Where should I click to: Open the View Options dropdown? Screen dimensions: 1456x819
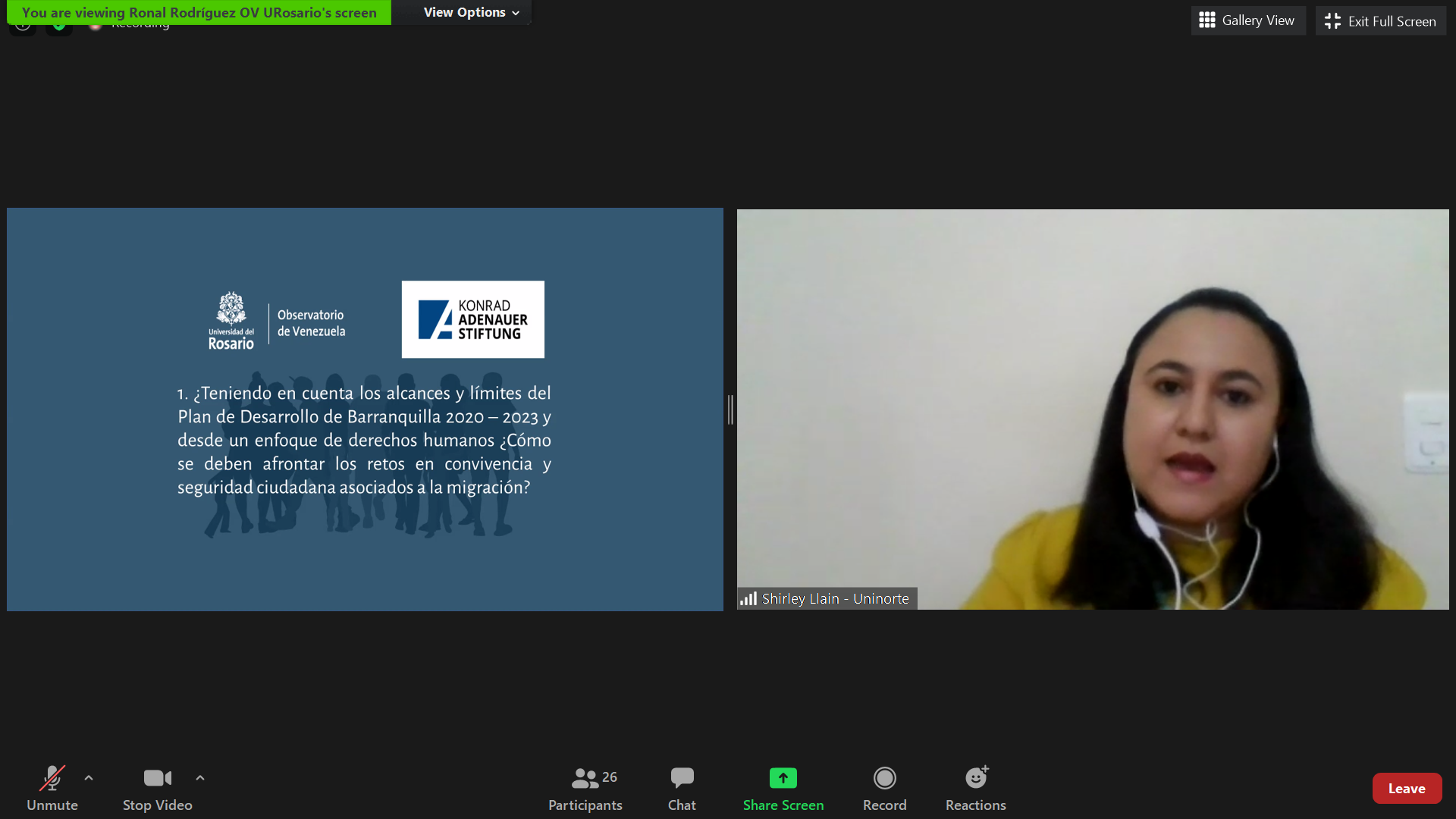[471, 12]
